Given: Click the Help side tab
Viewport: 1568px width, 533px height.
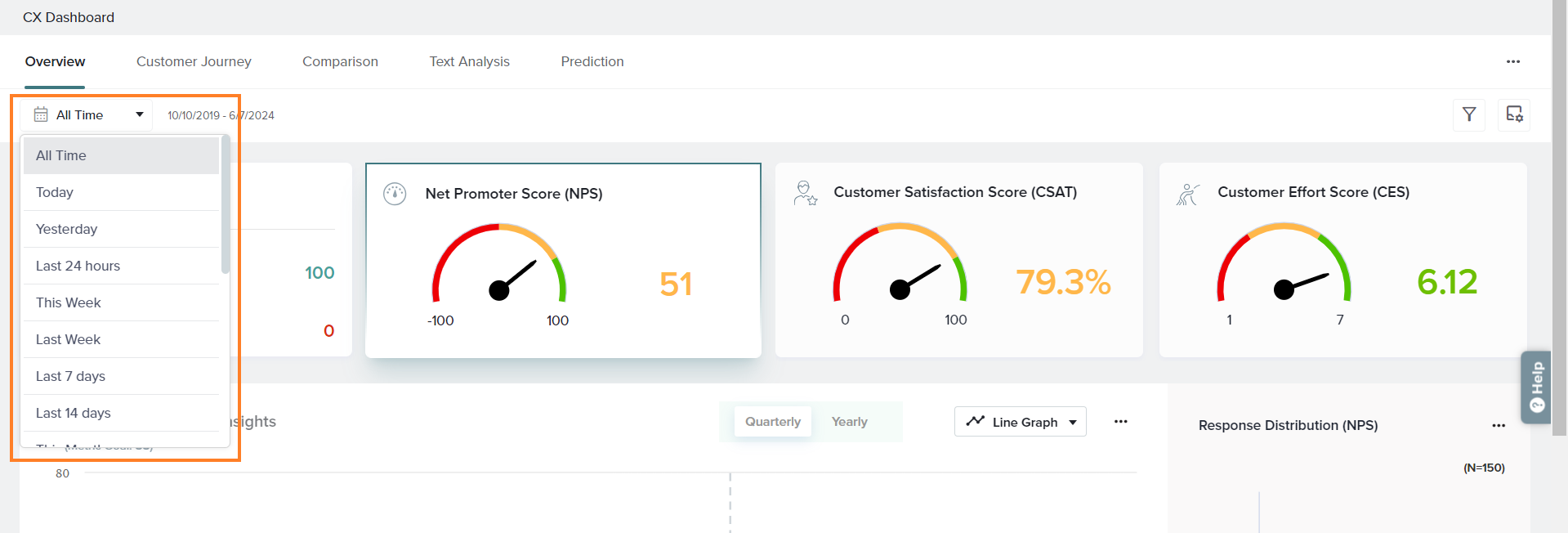Looking at the screenshot, I should tap(1535, 387).
